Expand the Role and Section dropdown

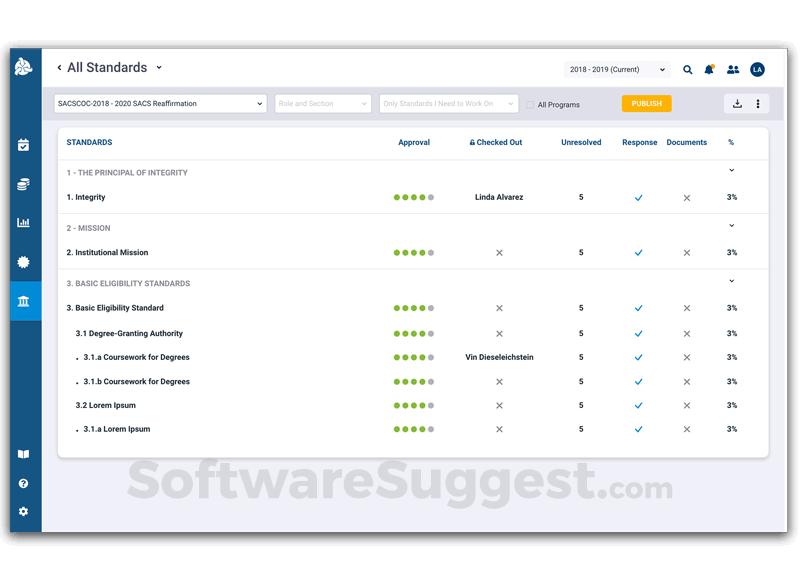(x=323, y=104)
